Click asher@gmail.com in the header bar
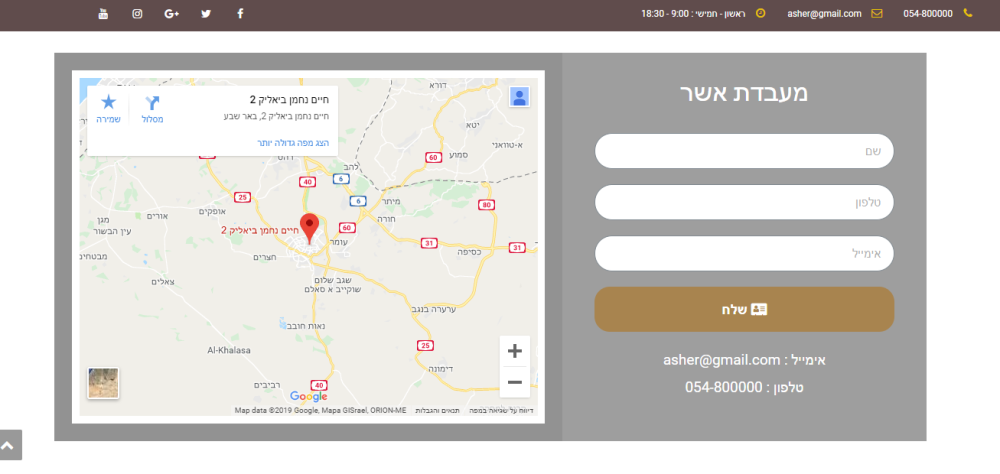The width and height of the screenshot is (1000, 474). pyautogui.click(x=824, y=13)
